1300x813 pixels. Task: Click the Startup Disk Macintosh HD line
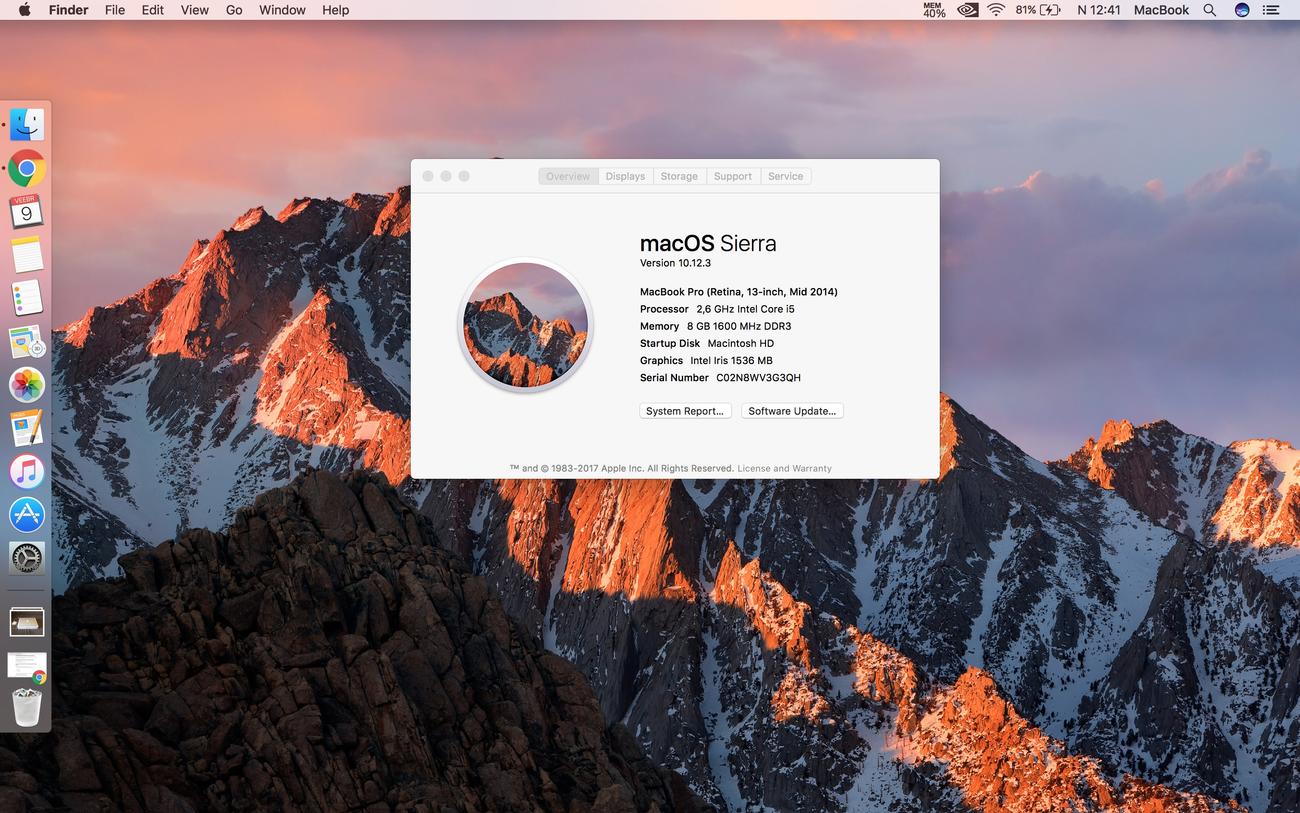coord(707,343)
